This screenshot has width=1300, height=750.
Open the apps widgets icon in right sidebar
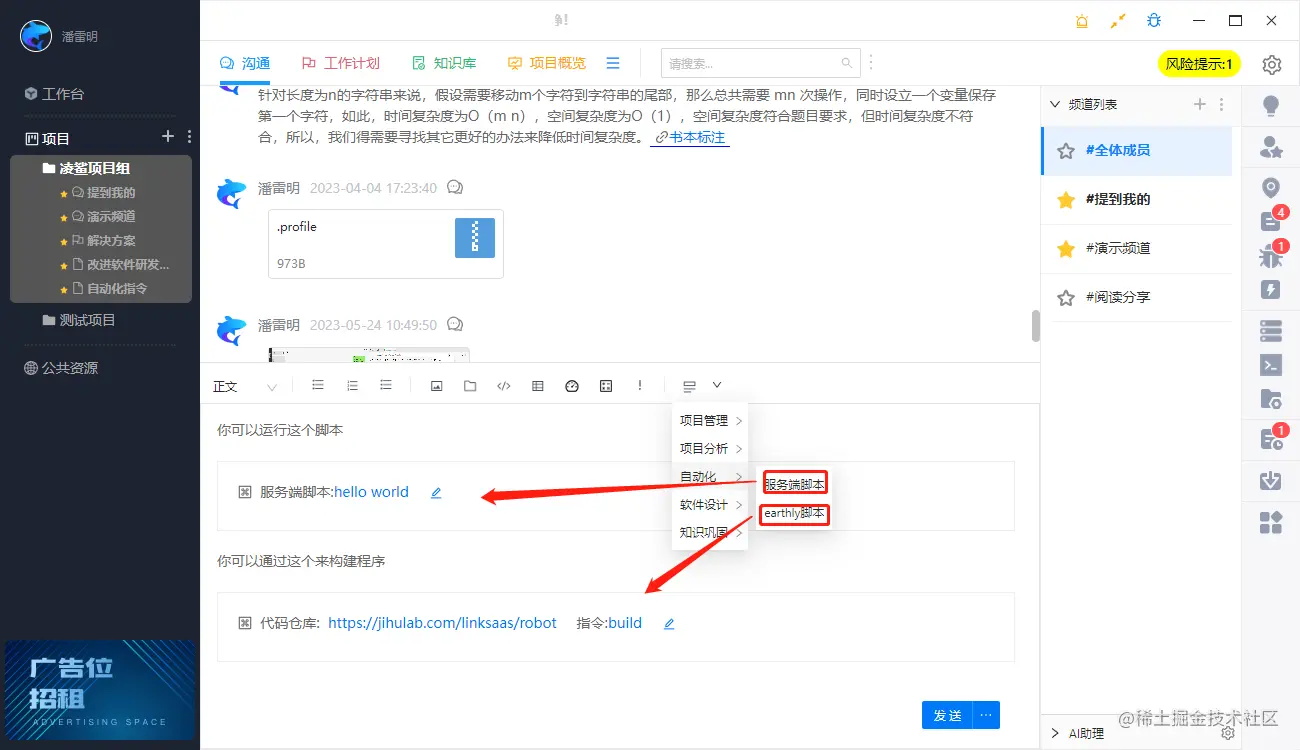click(1271, 522)
